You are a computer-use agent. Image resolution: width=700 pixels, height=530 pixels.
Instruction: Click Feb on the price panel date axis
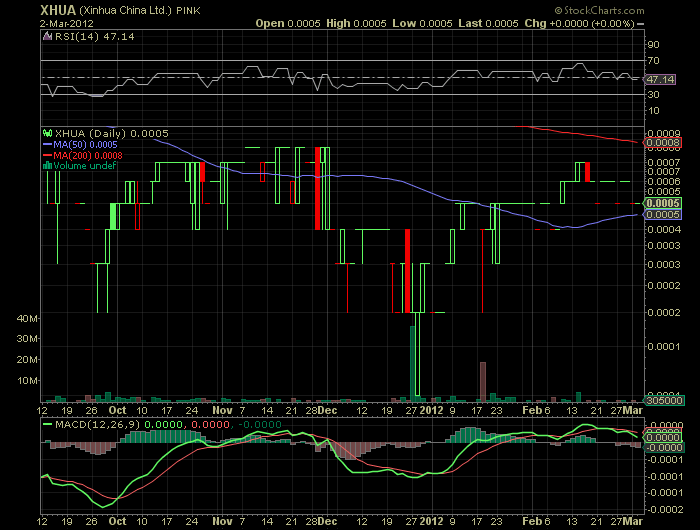coord(532,410)
